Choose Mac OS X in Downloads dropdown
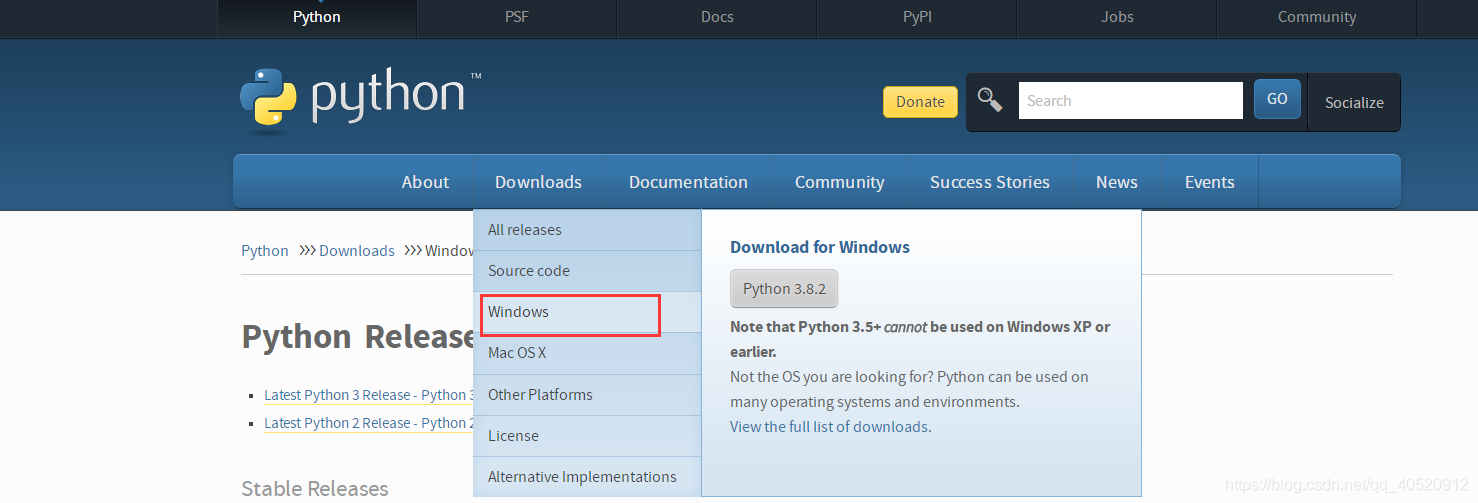 [x=587, y=353]
